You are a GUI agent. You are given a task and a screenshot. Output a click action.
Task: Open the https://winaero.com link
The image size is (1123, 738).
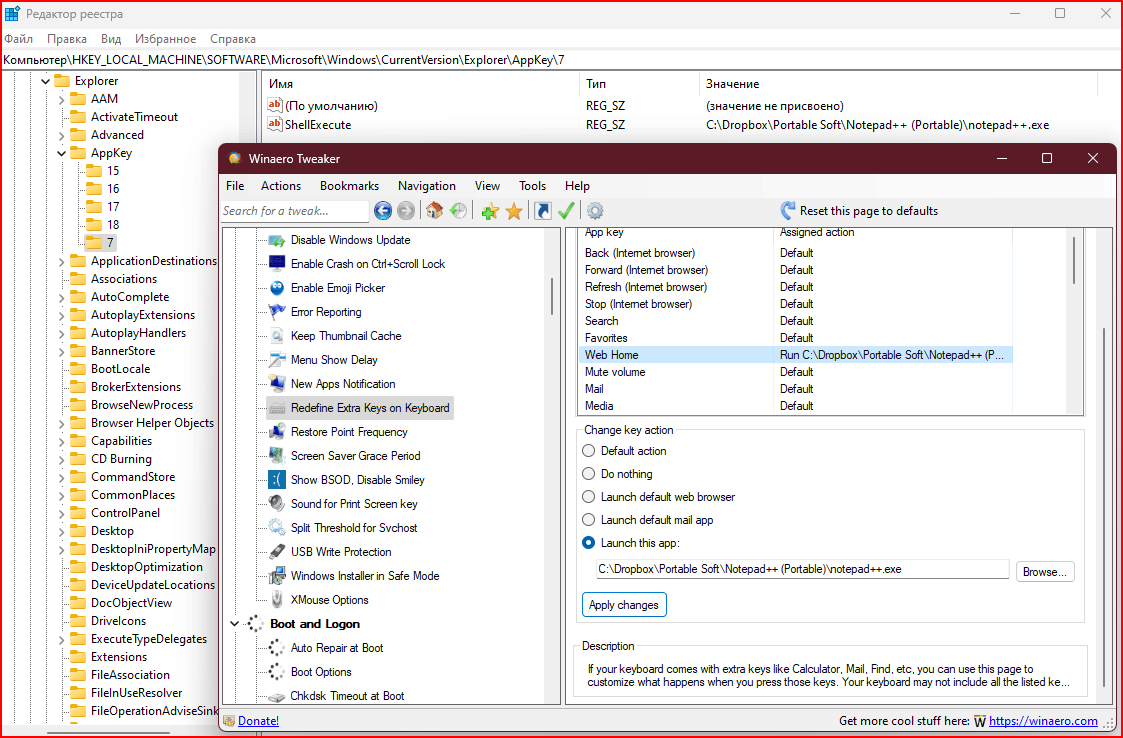[1043, 721]
